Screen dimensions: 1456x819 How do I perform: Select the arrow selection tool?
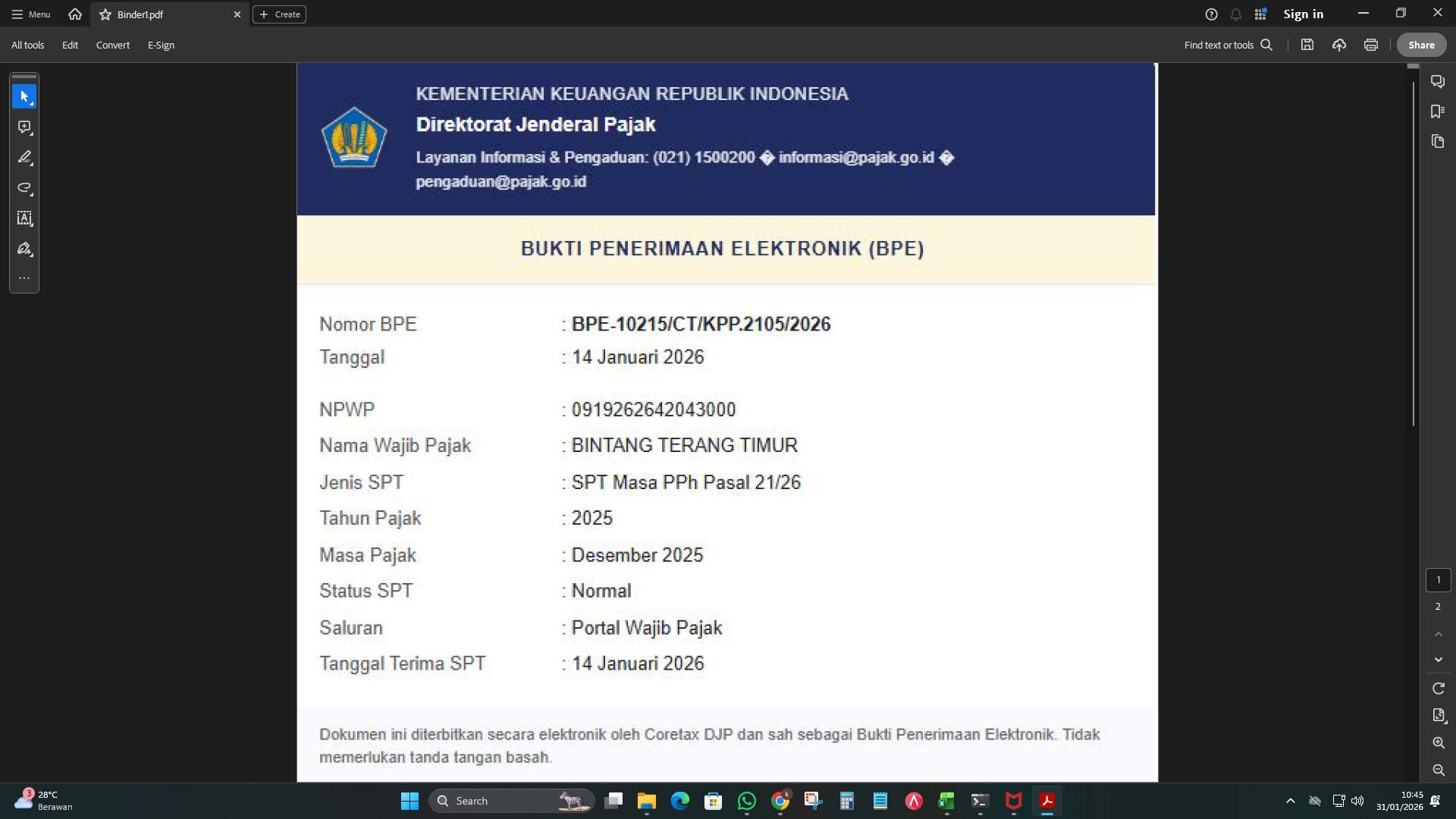click(x=24, y=96)
